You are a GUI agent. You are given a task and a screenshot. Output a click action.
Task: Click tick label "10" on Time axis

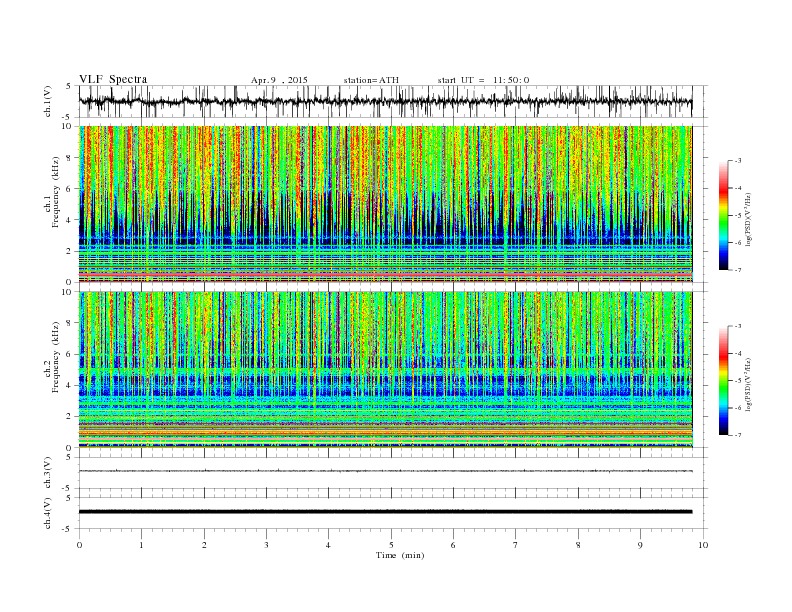703,545
